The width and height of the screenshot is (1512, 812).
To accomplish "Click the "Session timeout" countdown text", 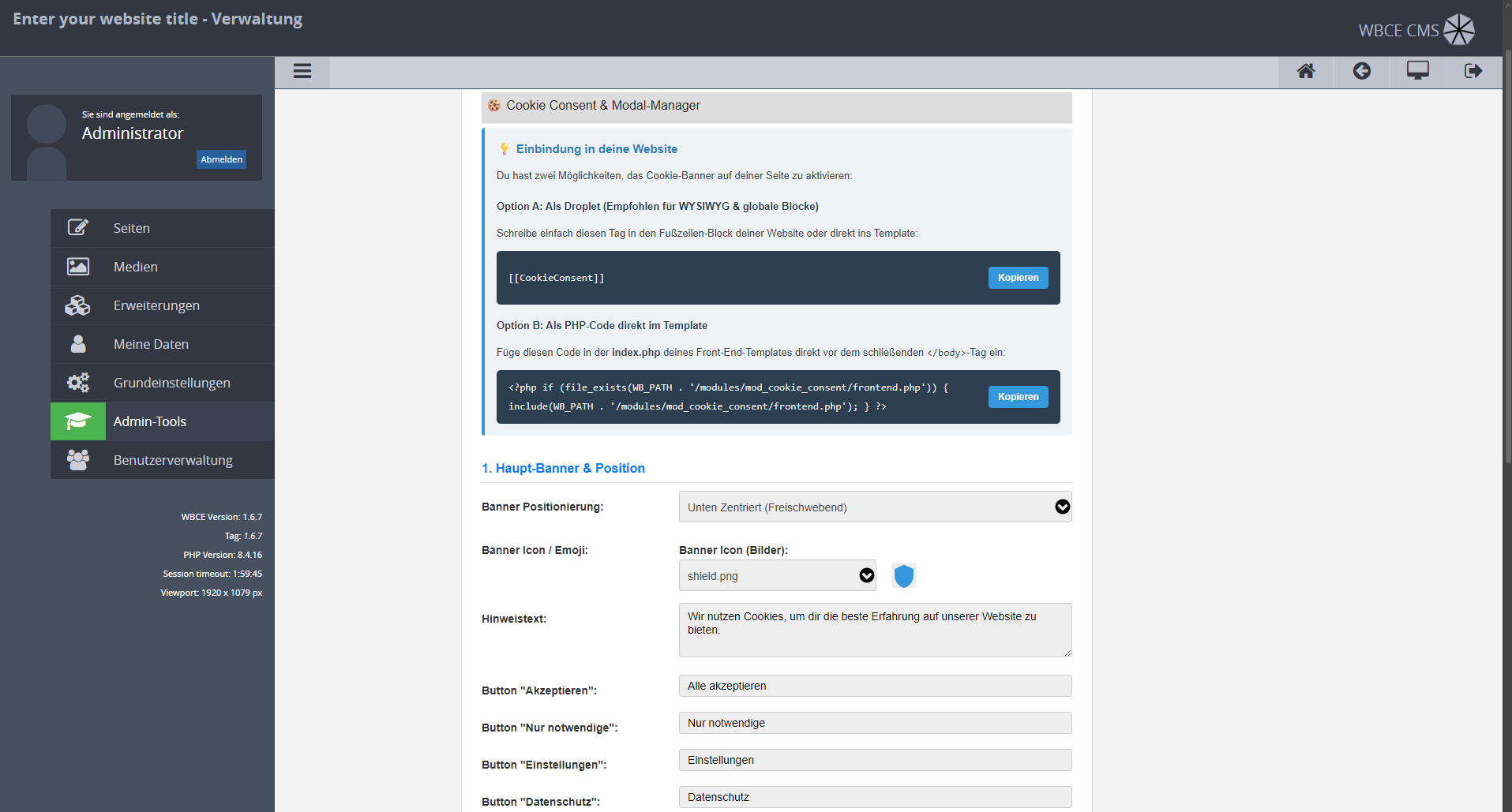I will pos(212,574).
